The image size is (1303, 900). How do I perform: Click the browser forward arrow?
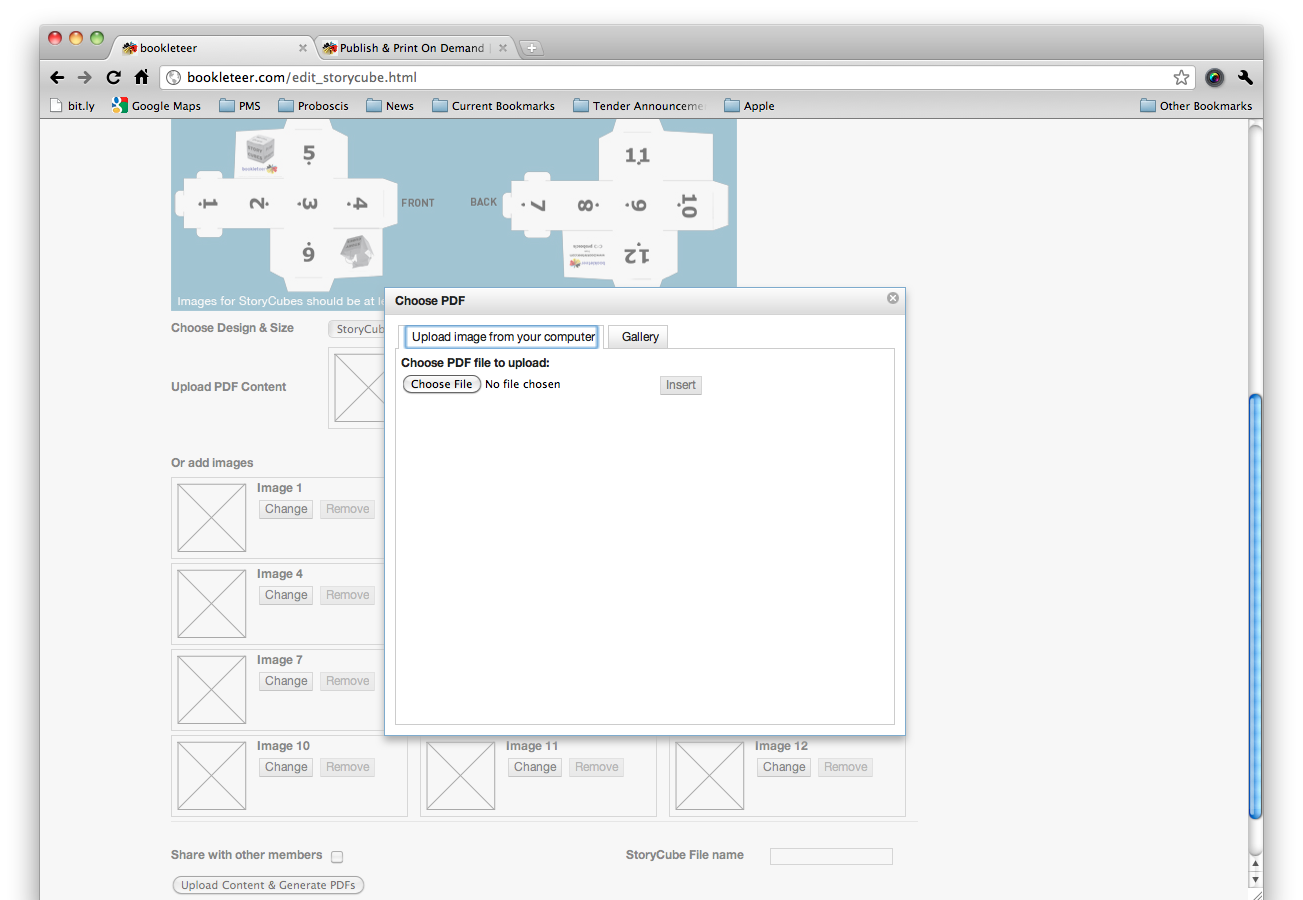[x=85, y=77]
